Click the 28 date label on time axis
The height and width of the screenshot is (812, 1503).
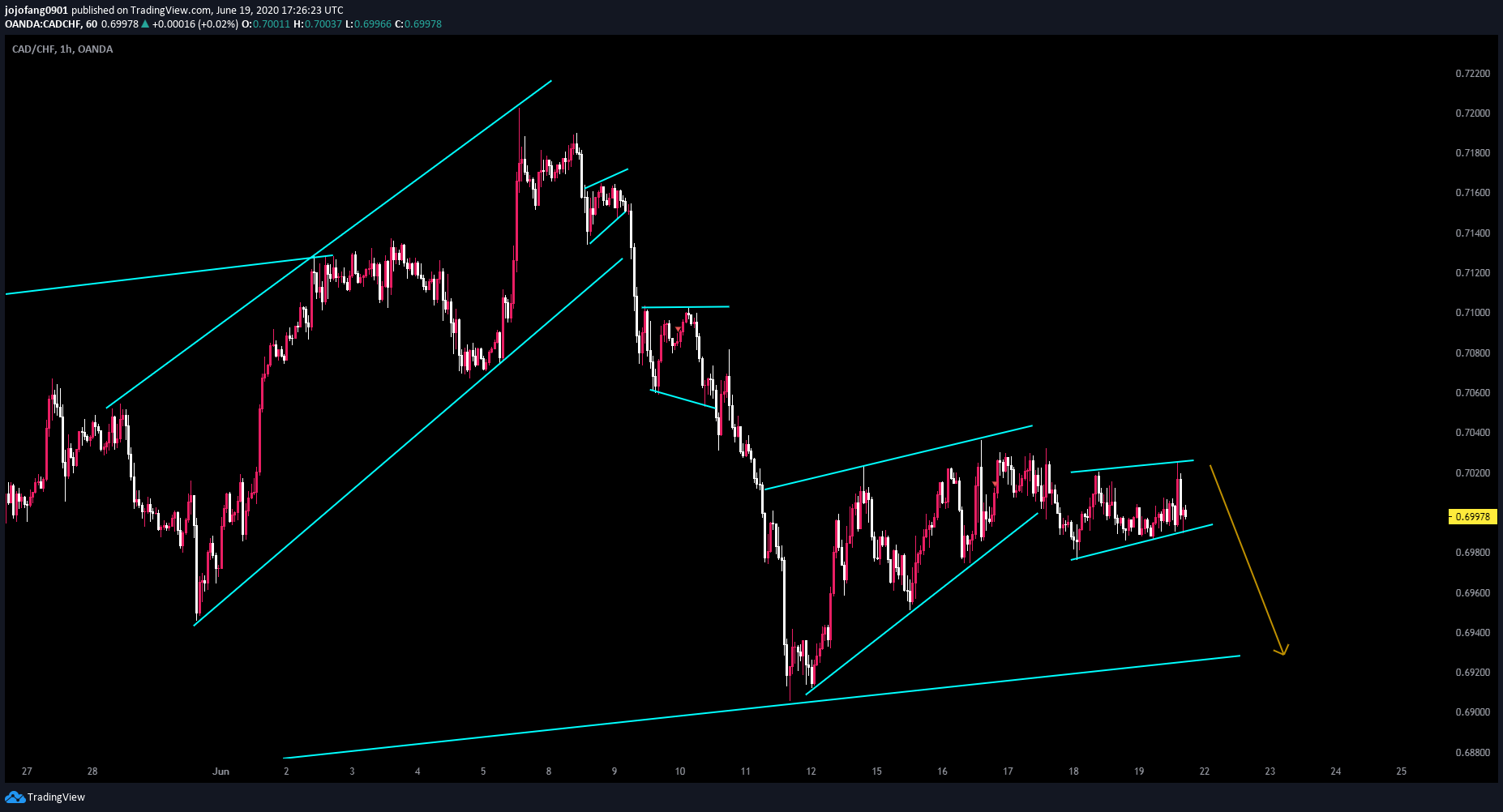tap(92, 771)
